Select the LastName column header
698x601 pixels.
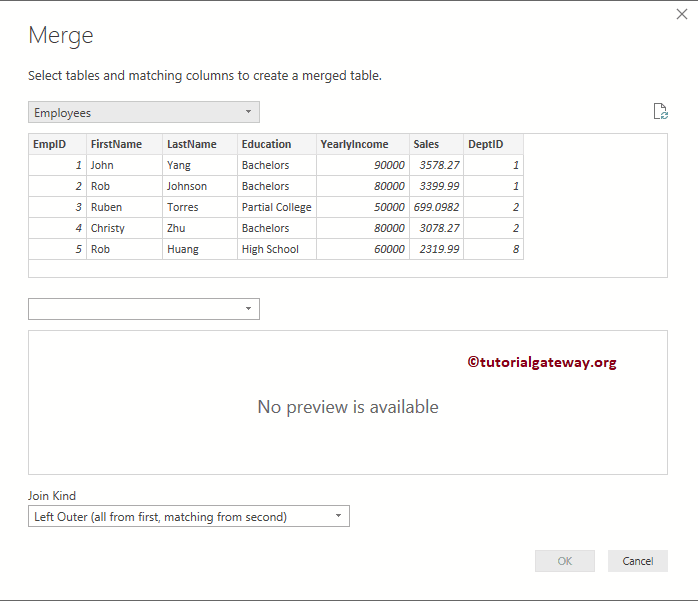[x=200, y=144]
